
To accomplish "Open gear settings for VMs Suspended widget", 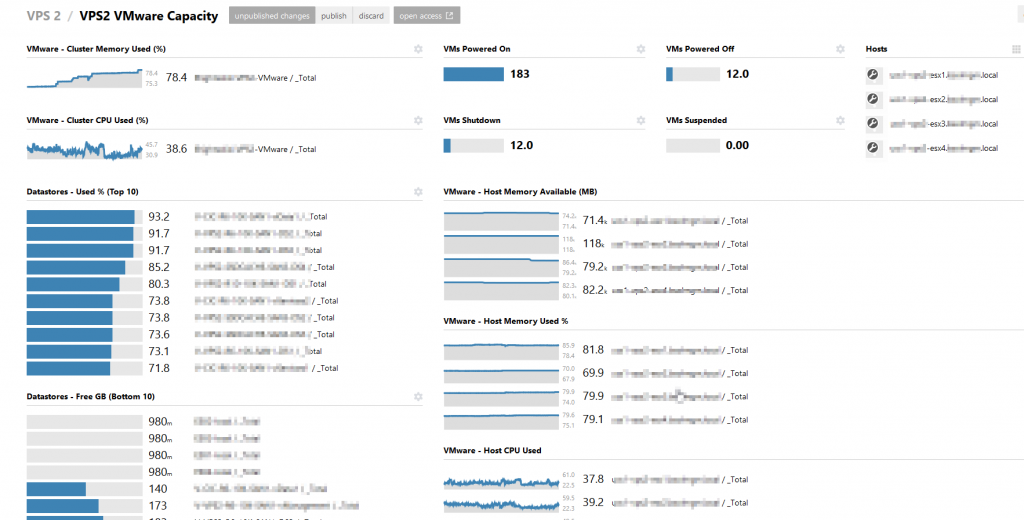I will (841, 121).
